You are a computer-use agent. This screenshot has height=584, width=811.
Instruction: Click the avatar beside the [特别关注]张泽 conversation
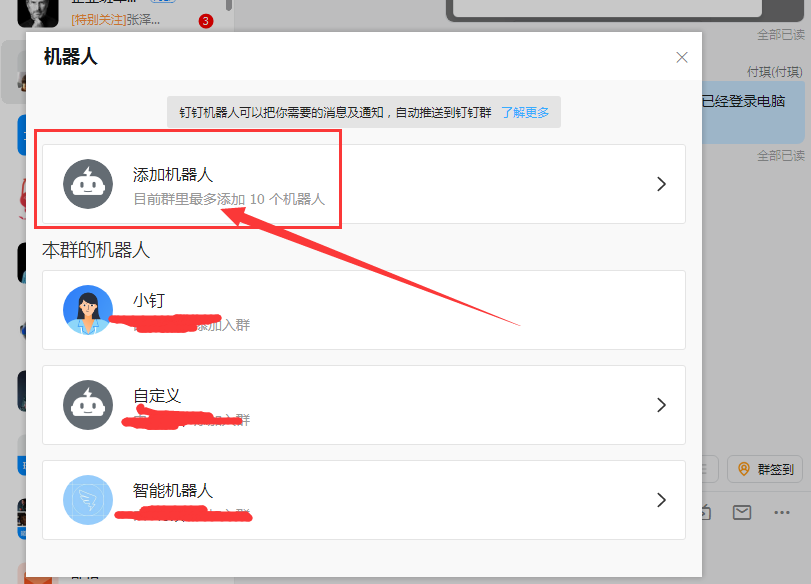pos(38,13)
